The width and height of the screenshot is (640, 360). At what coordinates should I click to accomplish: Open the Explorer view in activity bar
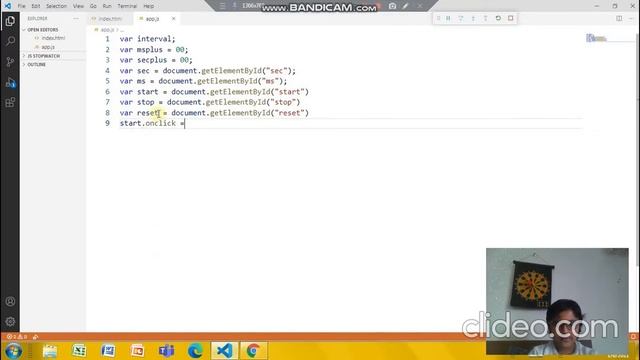pyautogui.click(x=10, y=21)
